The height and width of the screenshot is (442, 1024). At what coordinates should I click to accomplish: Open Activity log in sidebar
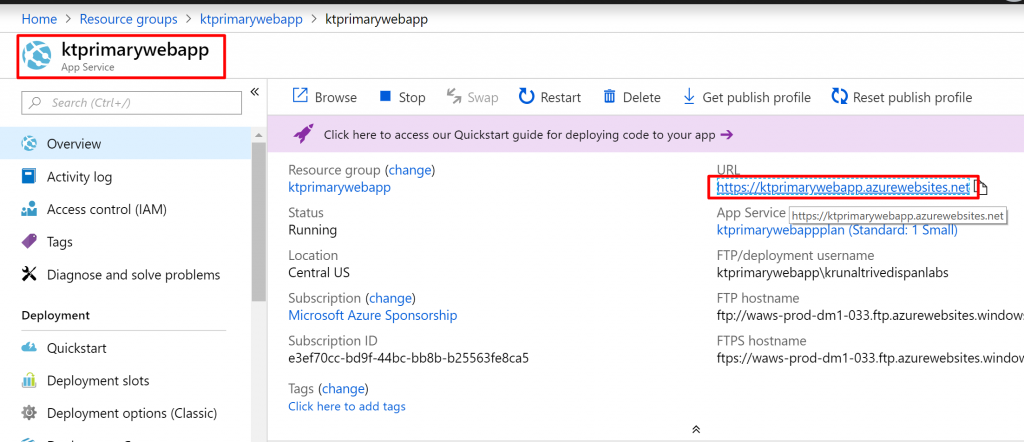125,176
